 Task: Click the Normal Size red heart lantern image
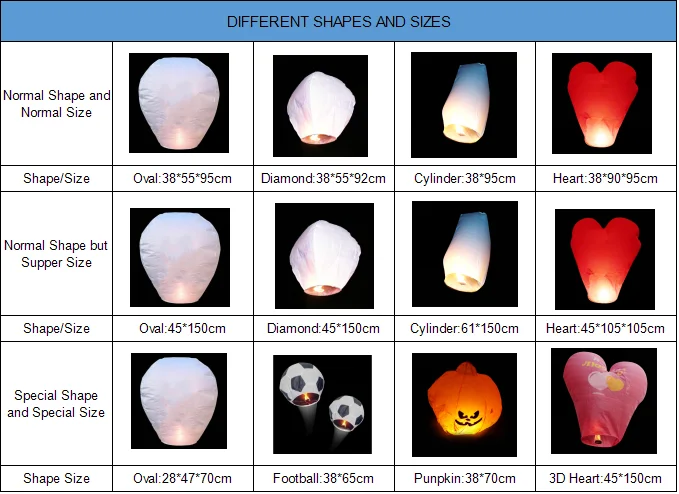pyautogui.click(x=602, y=103)
